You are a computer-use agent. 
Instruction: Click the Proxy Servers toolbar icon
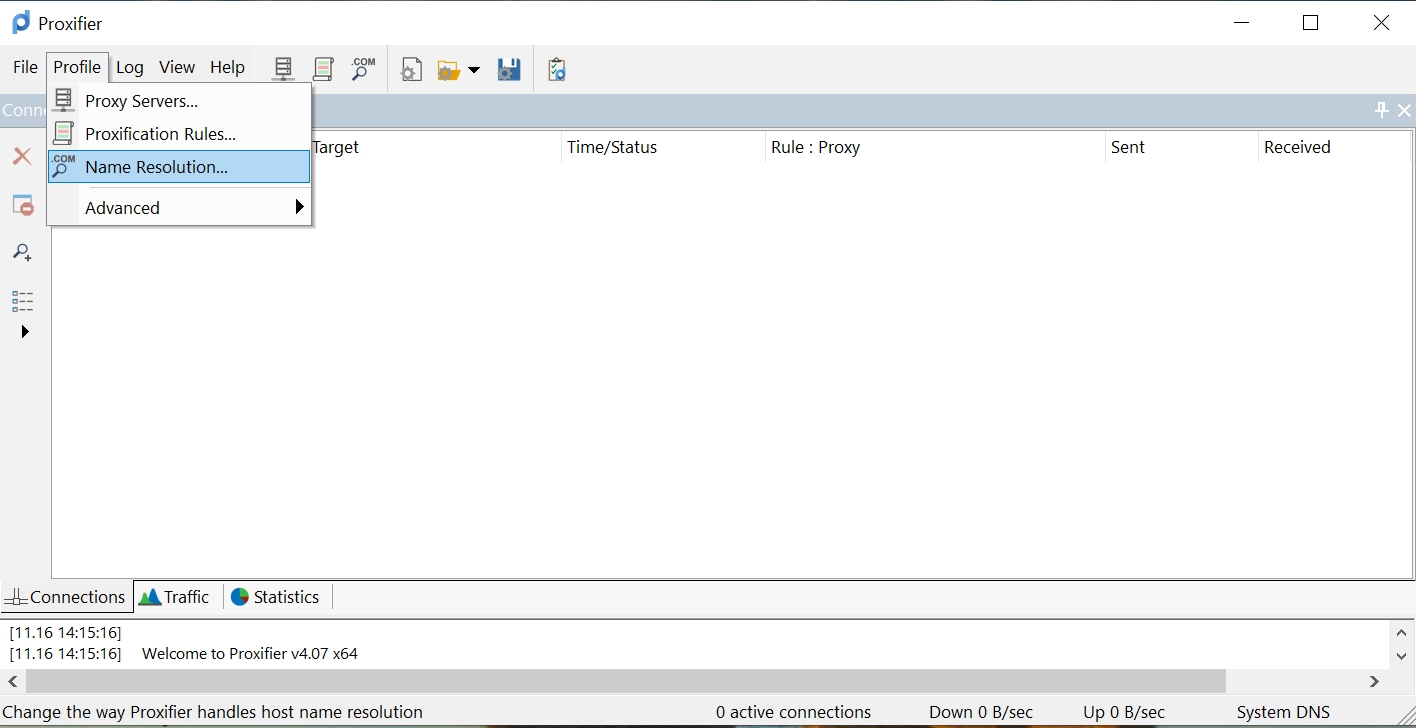tap(283, 69)
